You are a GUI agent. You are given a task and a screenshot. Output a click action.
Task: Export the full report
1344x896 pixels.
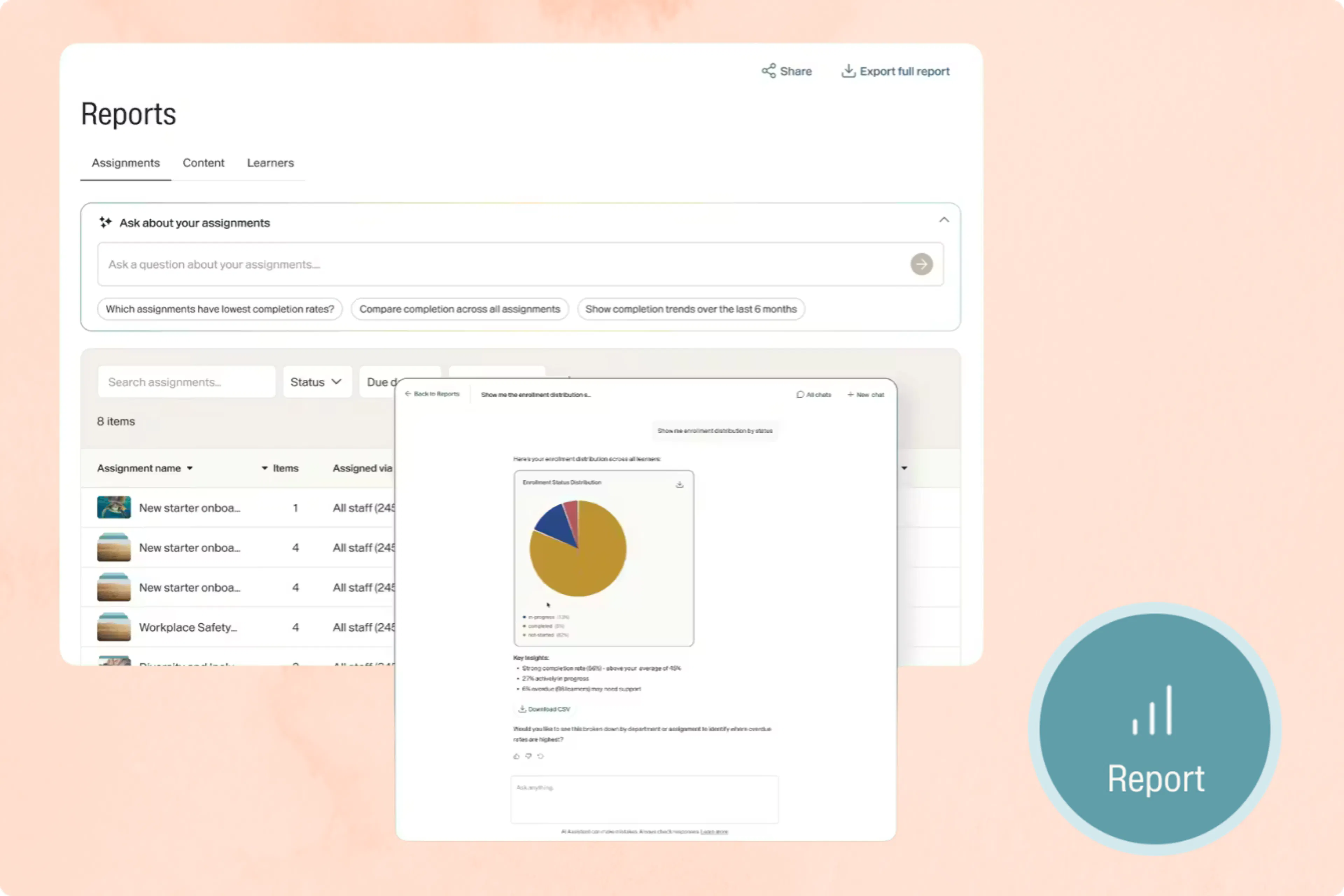point(895,71)
